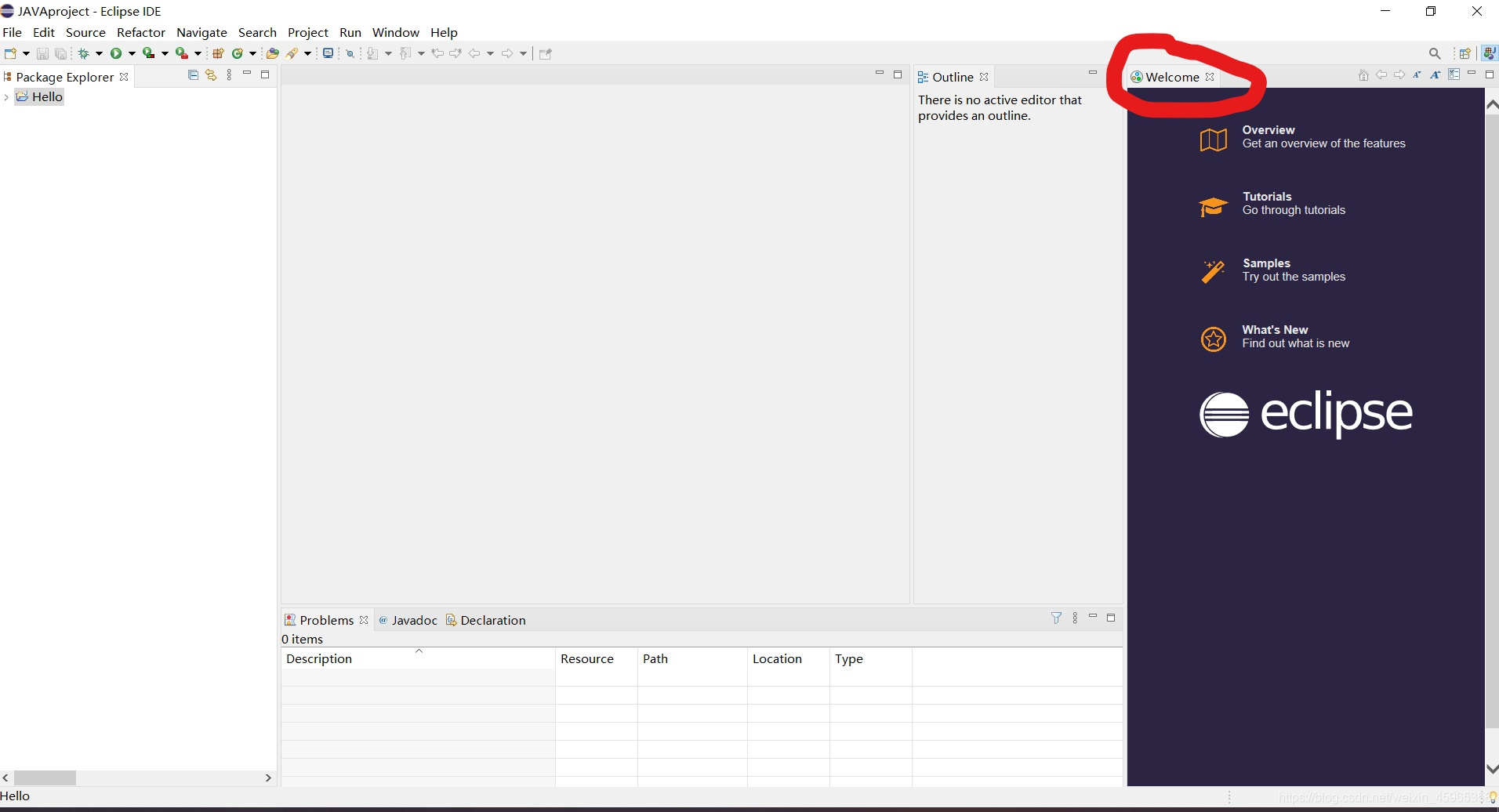This screenshot has height=812, width=1499.
Task: Click the Welcome Home icon
Action: click(1363, 75)
